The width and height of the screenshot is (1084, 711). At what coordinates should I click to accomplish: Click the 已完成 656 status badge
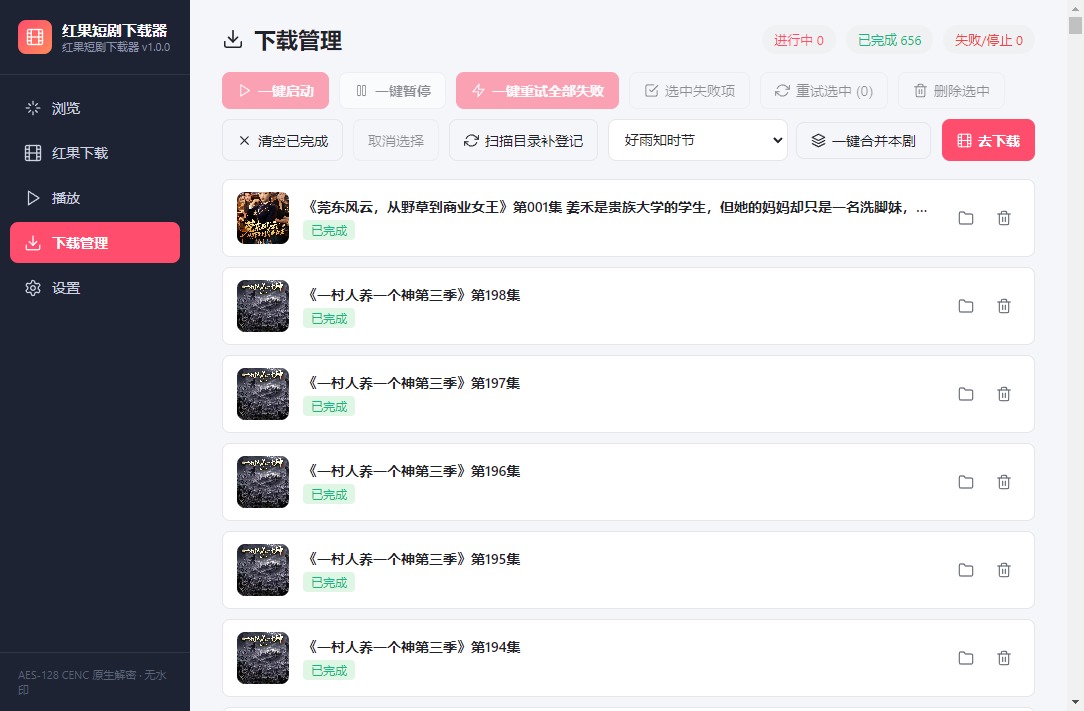click(889, 40)
